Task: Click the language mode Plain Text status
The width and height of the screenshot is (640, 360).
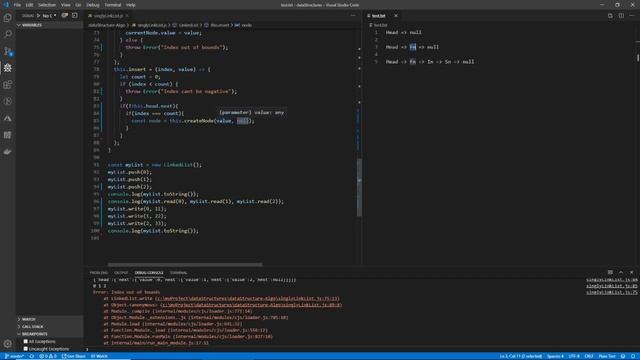Action: click(x=607, y=356)
